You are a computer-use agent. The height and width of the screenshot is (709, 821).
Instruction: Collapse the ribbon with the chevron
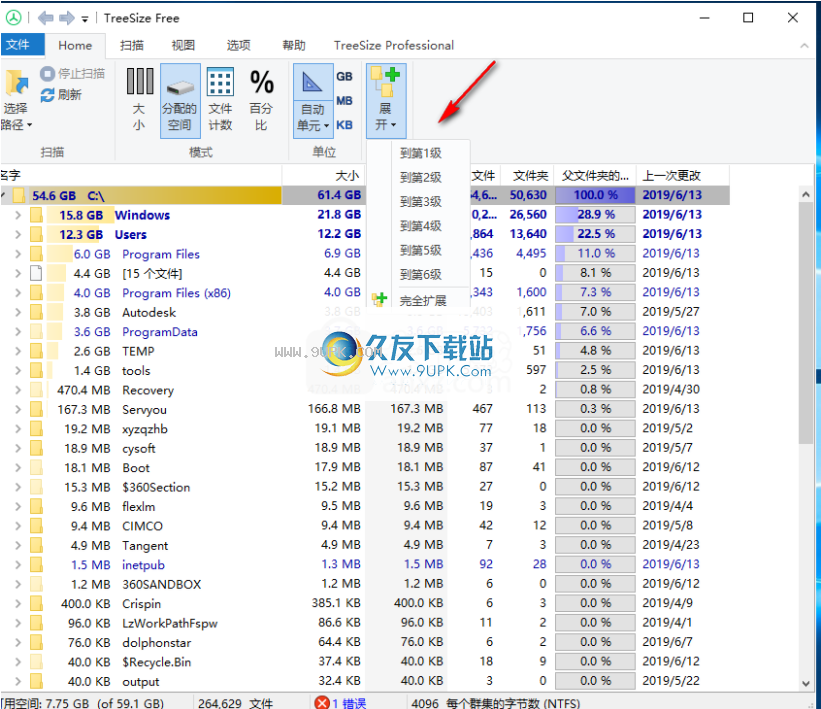pyautogui.click(x=804, y=46)
